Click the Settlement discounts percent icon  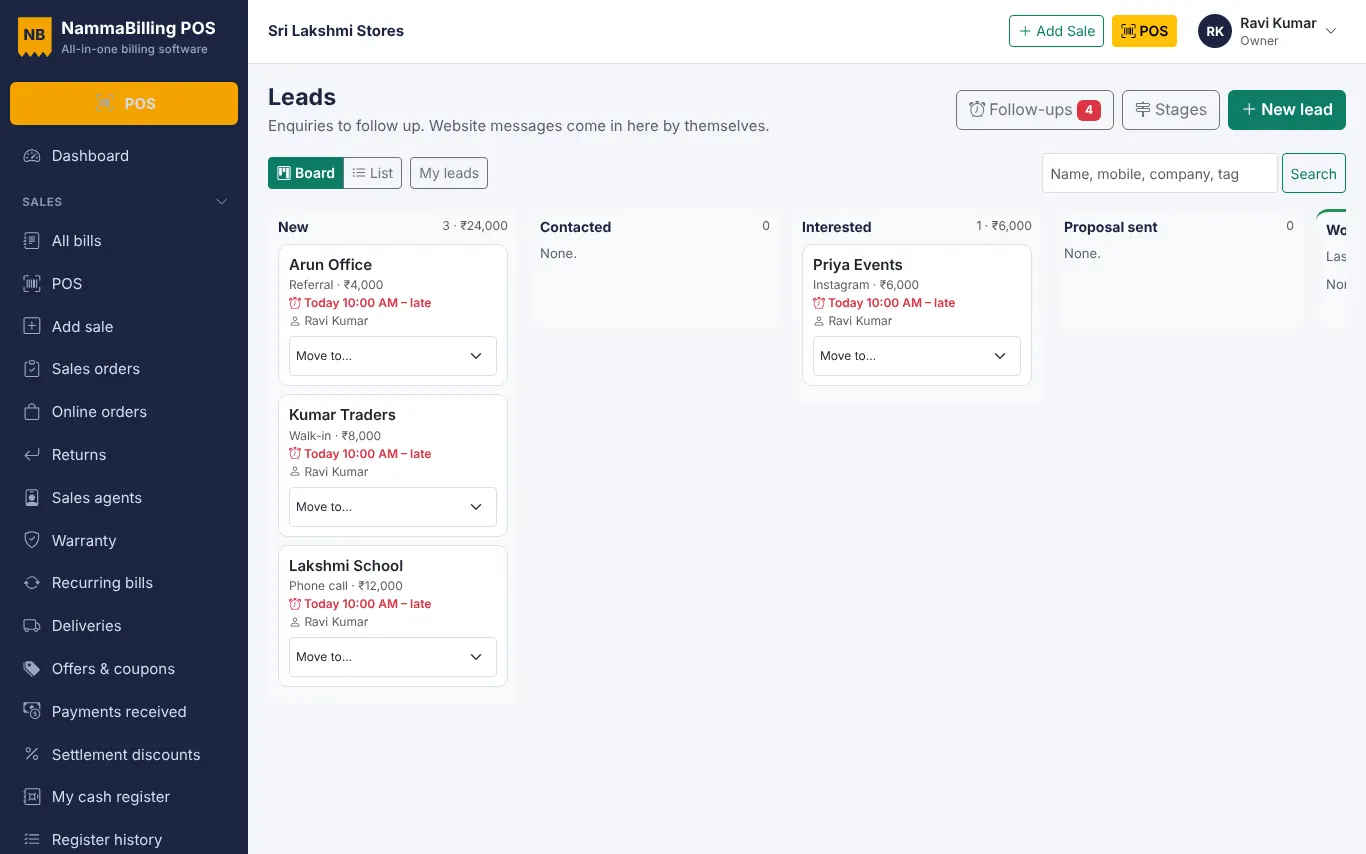coord(32,755)
